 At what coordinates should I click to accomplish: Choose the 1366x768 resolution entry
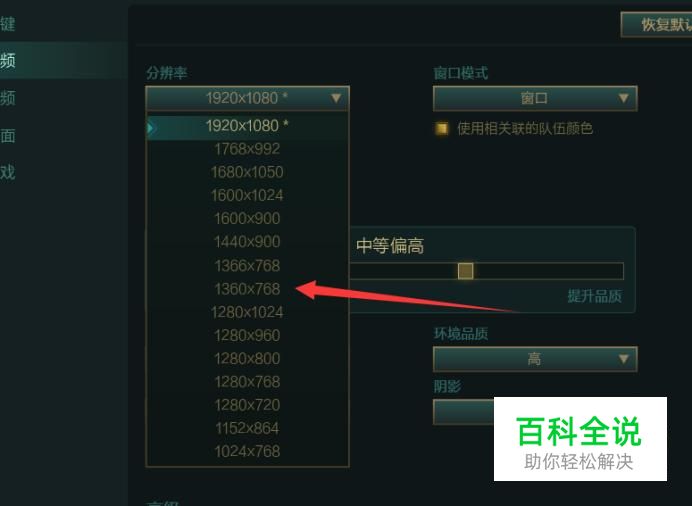[x=247, y=266]
